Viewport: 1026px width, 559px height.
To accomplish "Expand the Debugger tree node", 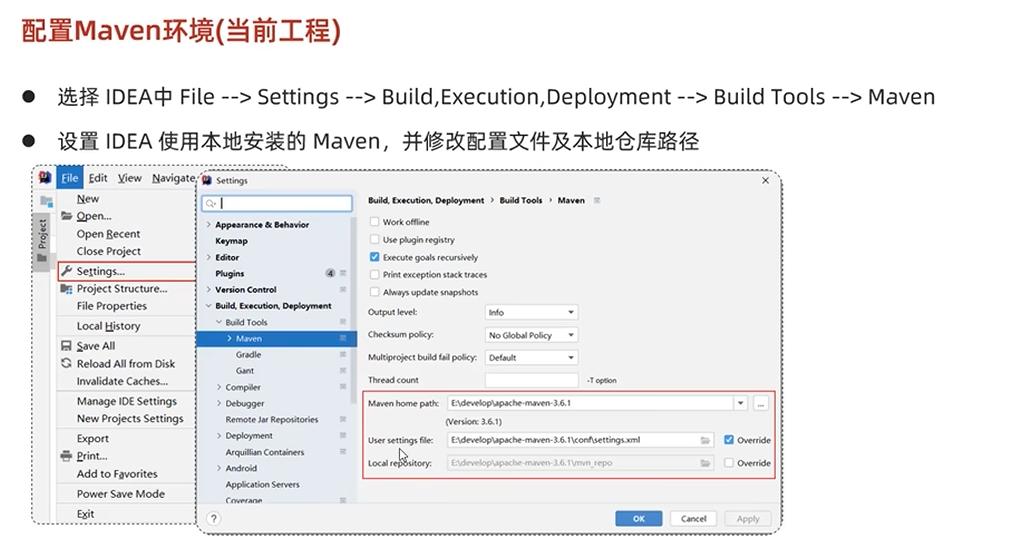I will pyautogui.click(x=219, y=403).
